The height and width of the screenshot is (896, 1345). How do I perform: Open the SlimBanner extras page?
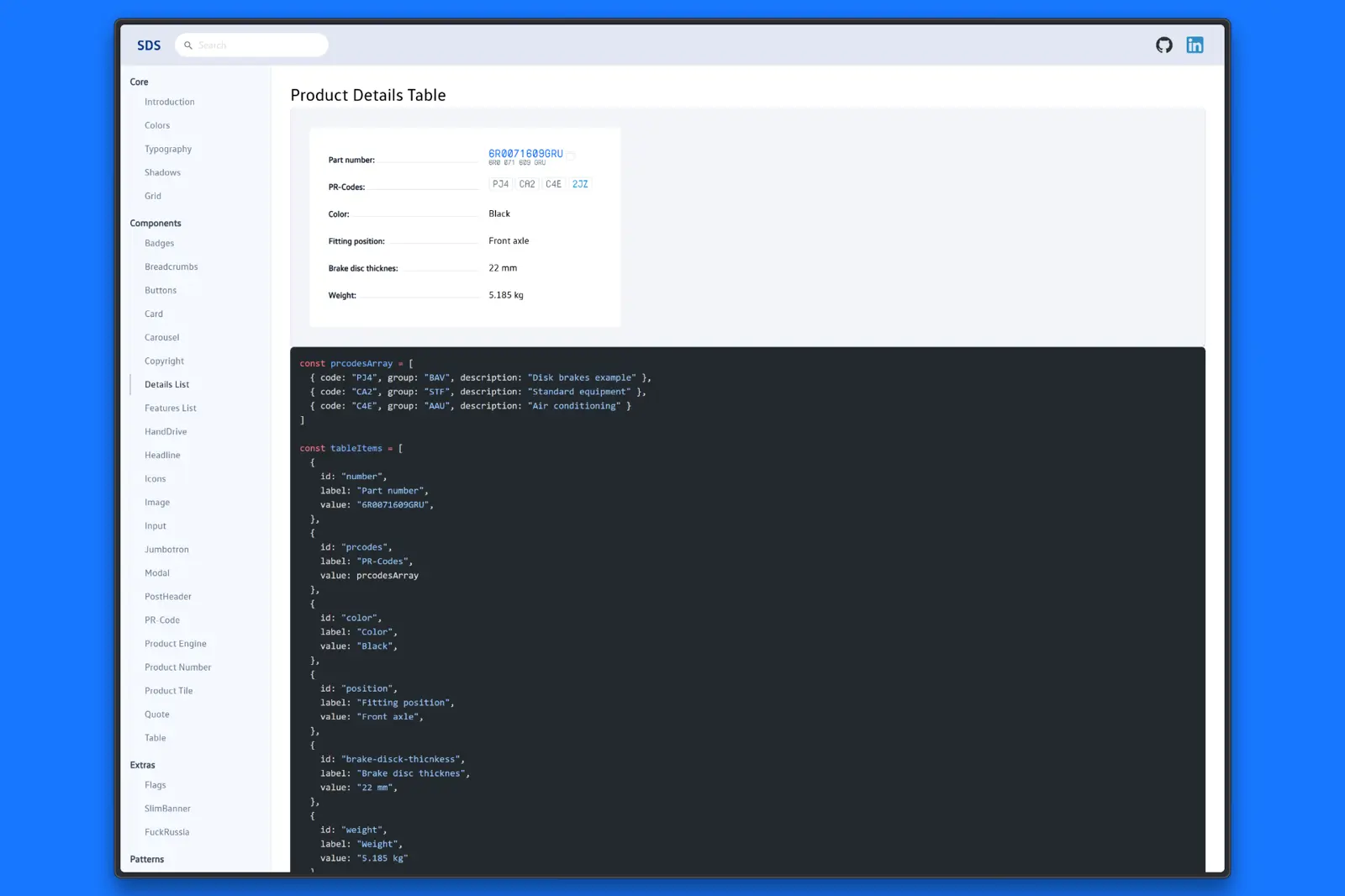(166, 808)
